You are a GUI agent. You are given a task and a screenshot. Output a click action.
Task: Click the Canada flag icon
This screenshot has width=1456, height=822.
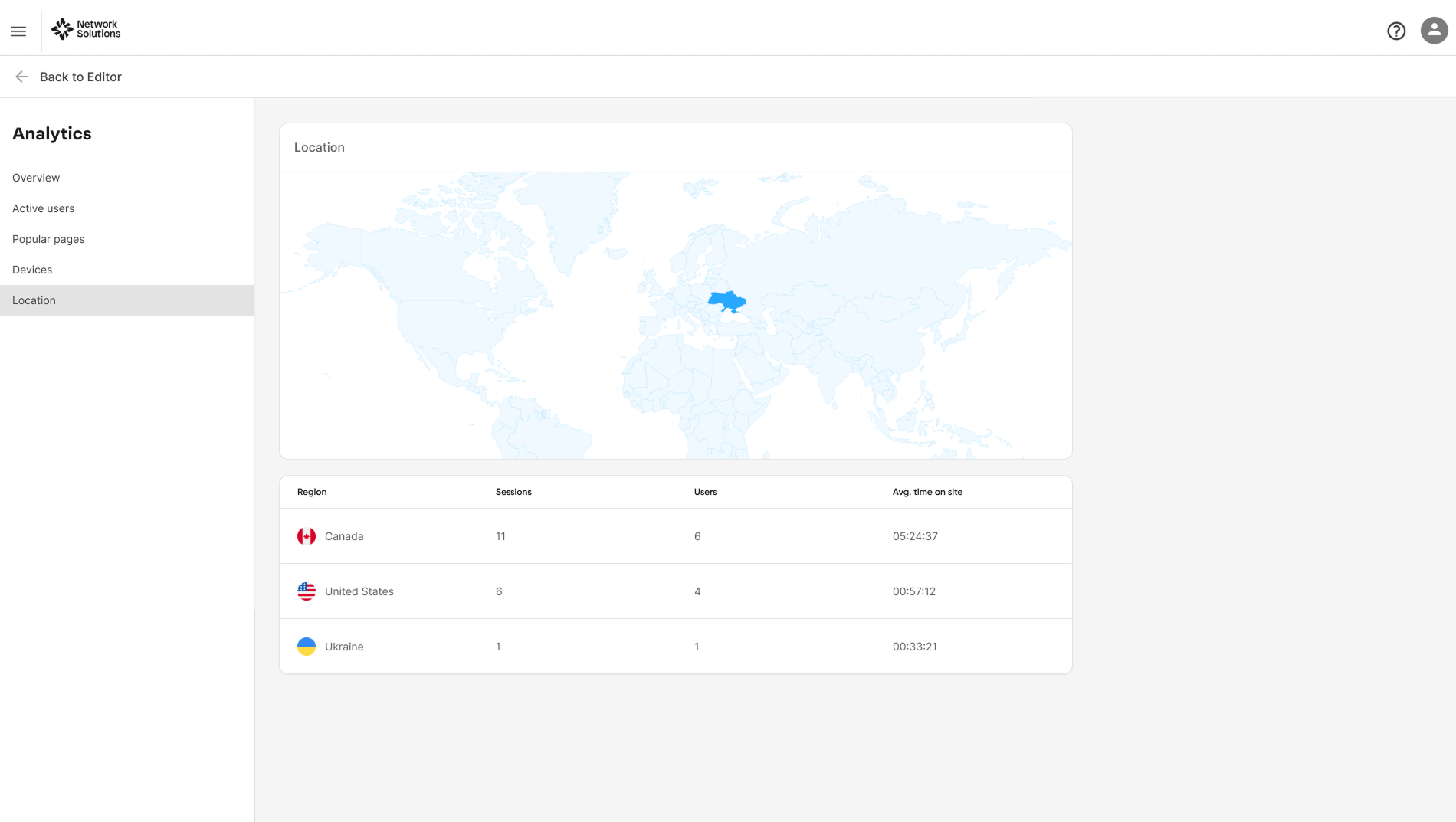click(307, 536)
